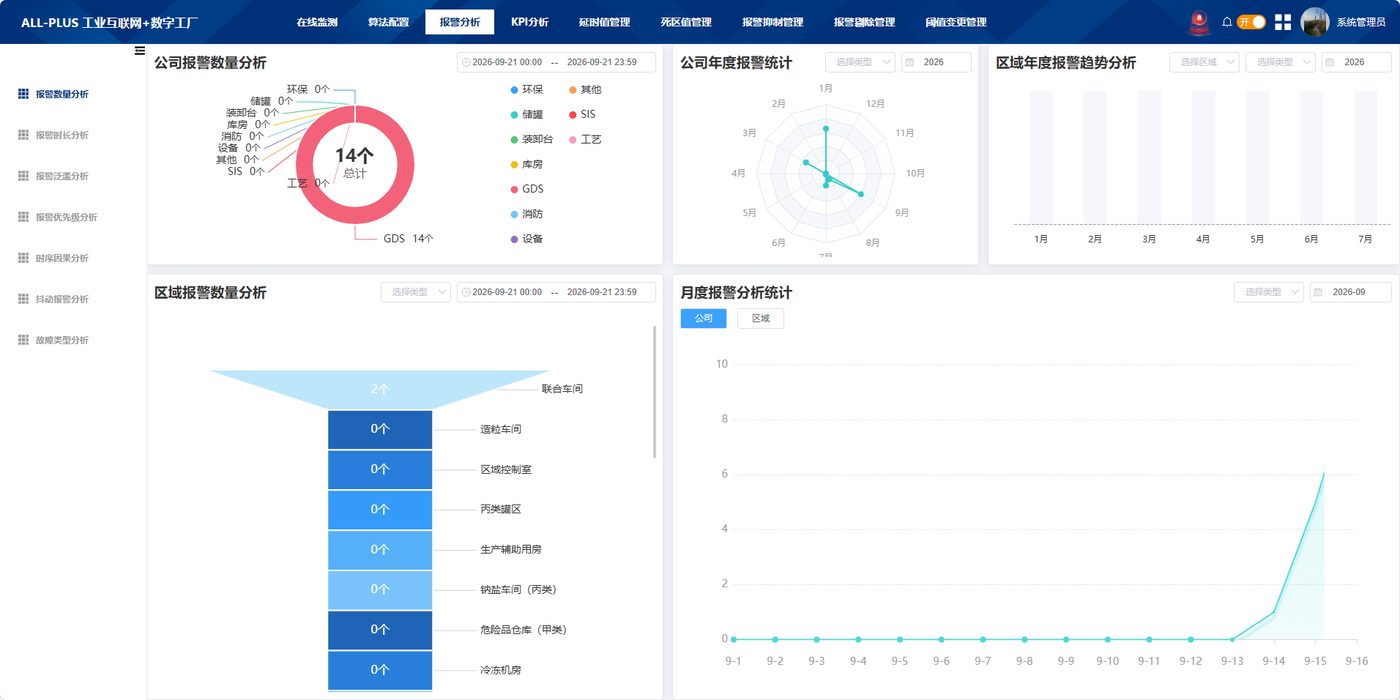Collapse sidebar with hamburger icon
The height and width of the screenshot is (700, 1400).
[140, 51]
